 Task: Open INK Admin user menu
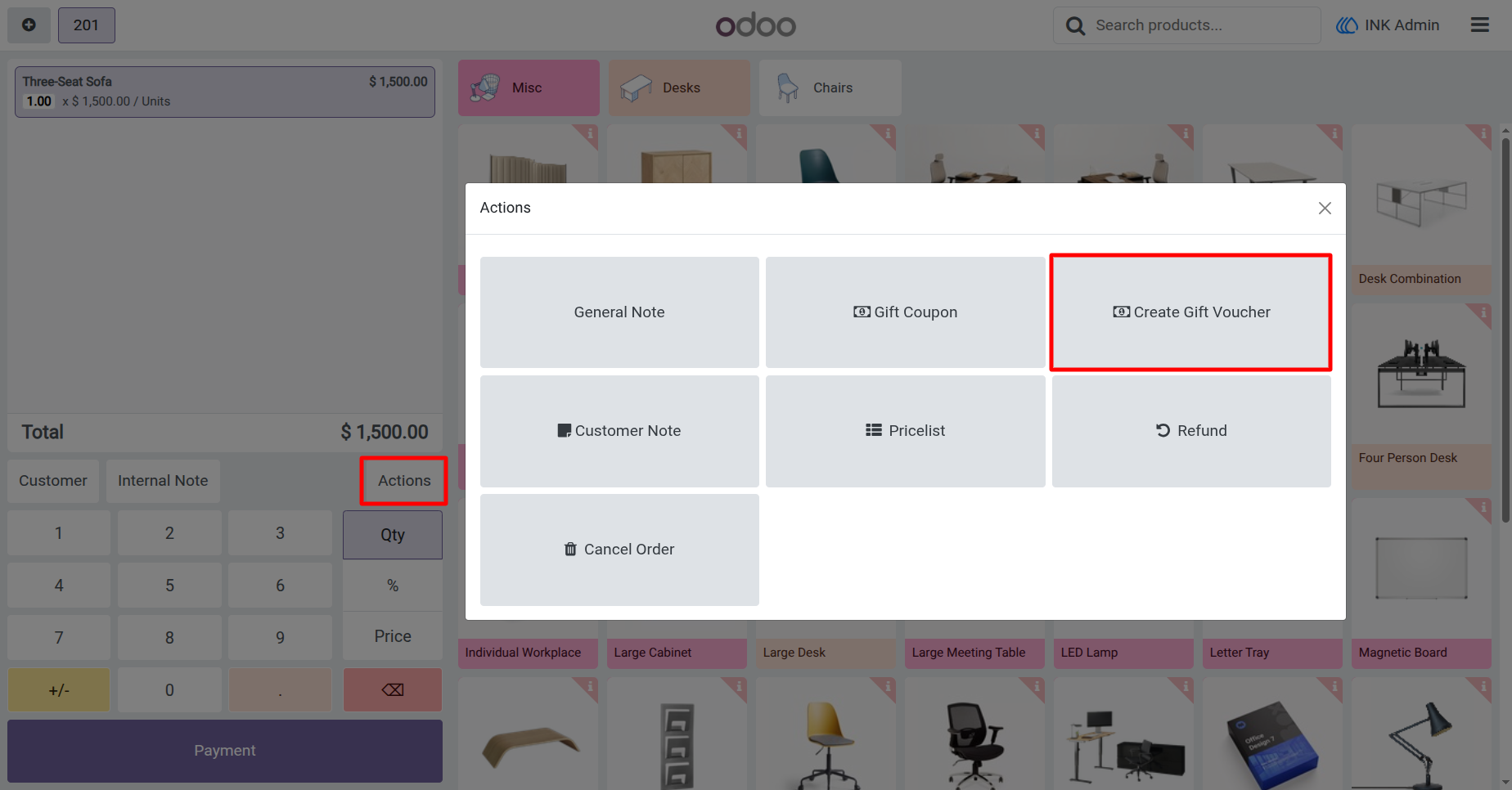[1388, 25]
